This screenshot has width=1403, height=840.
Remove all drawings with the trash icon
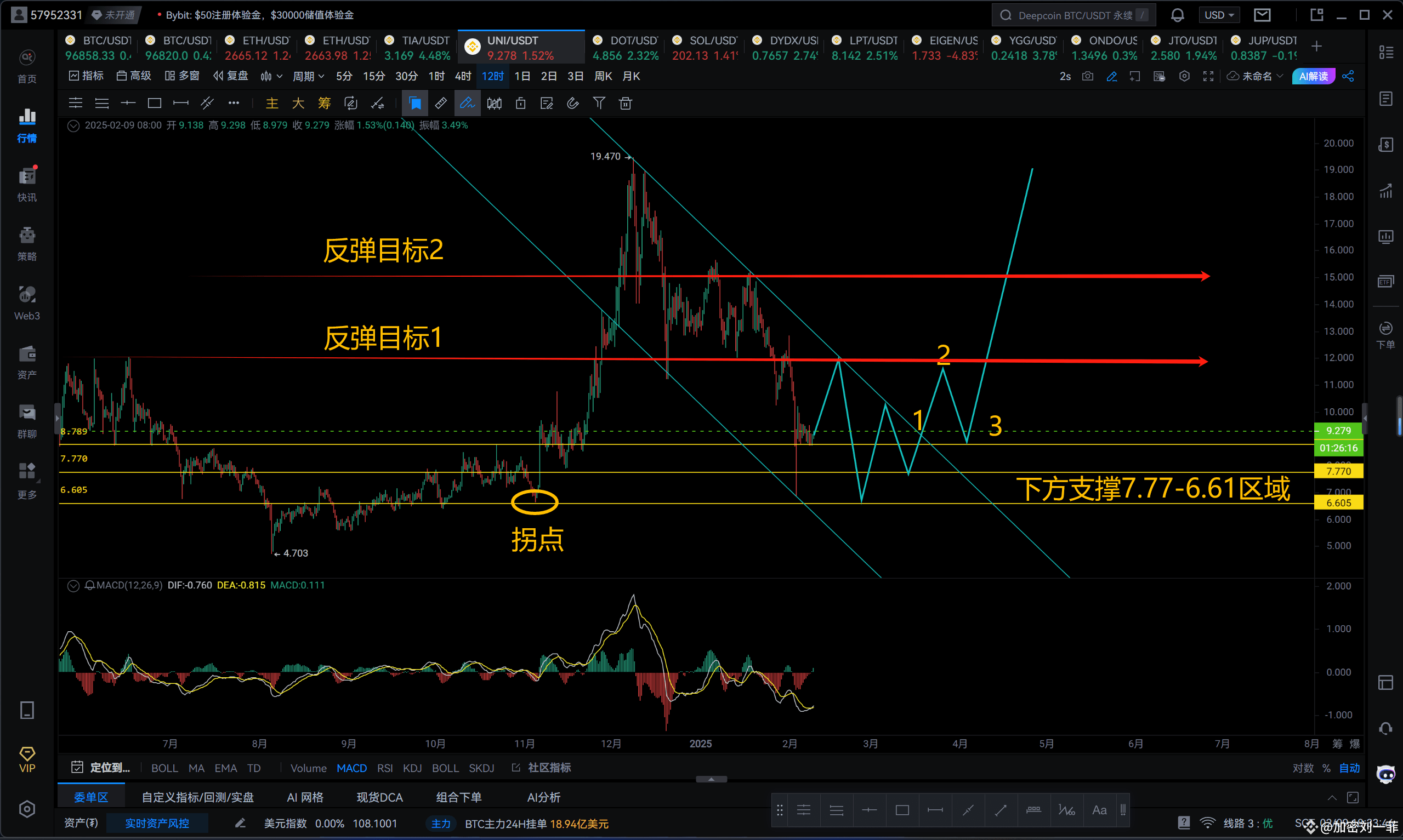click(625, 103)
